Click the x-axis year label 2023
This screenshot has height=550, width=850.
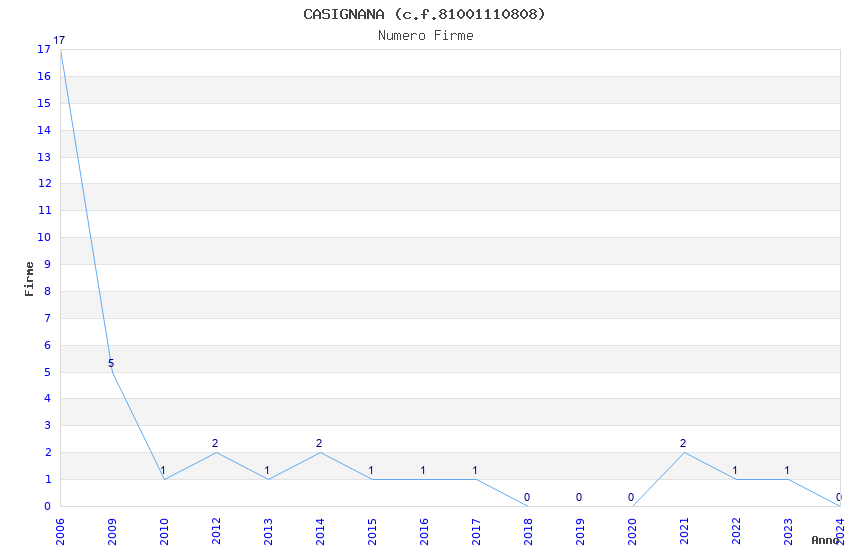[x=788, y=532]
